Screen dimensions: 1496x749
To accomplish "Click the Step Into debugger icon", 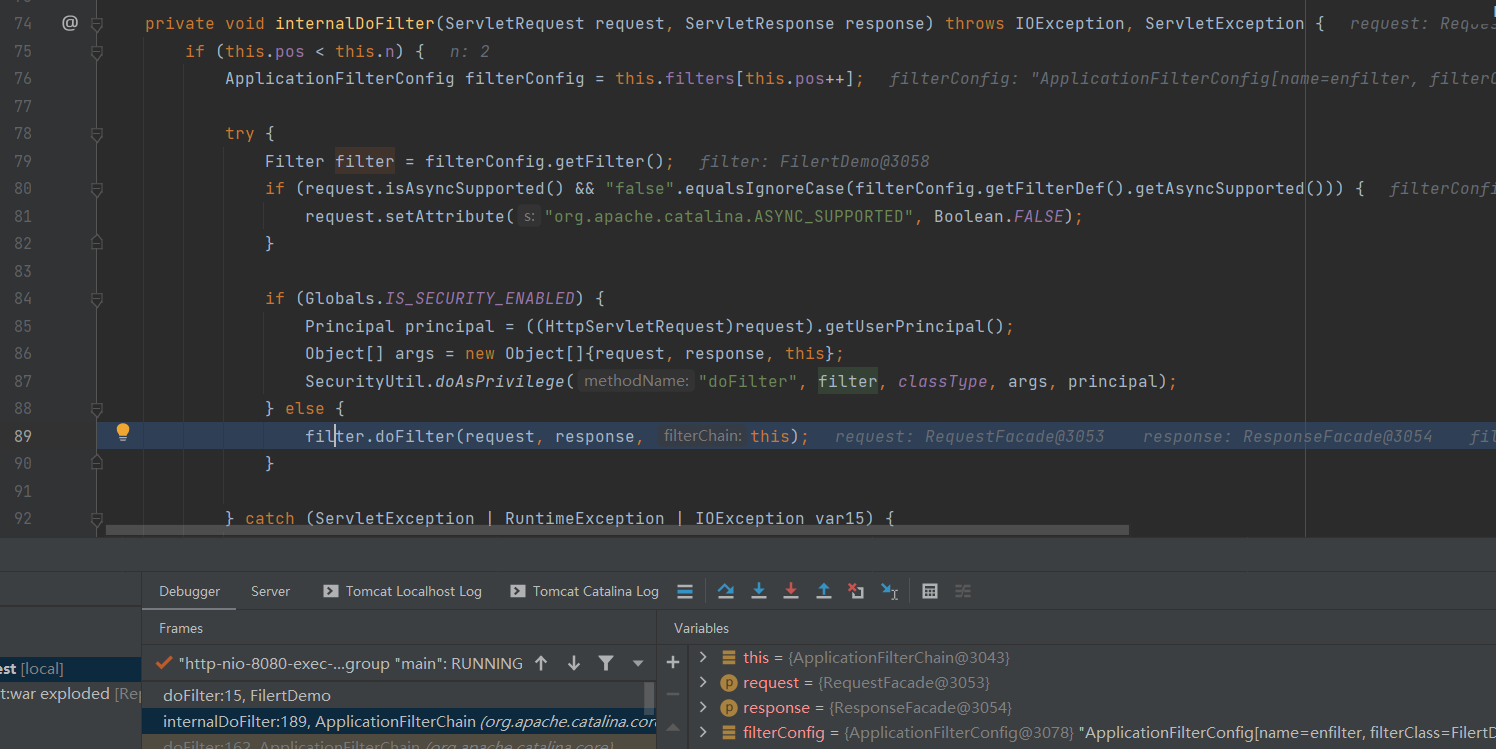I will click(759, 591).
